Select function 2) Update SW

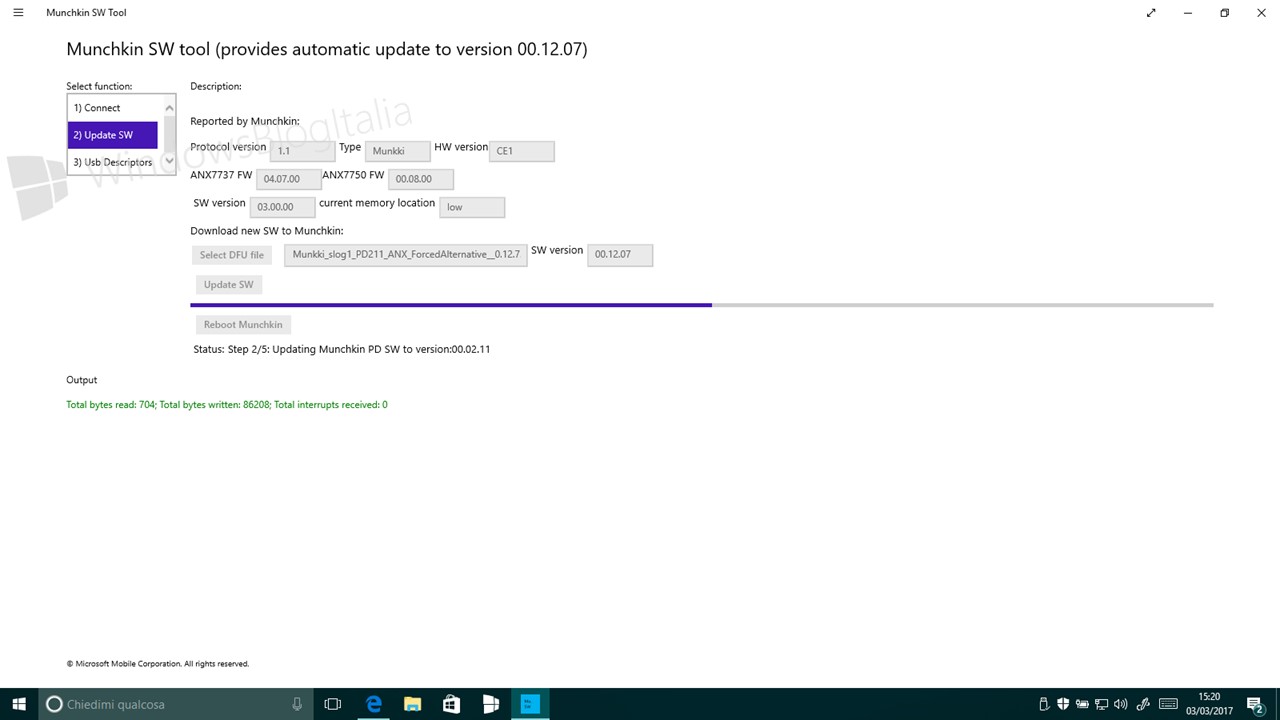tap(113, 135)
